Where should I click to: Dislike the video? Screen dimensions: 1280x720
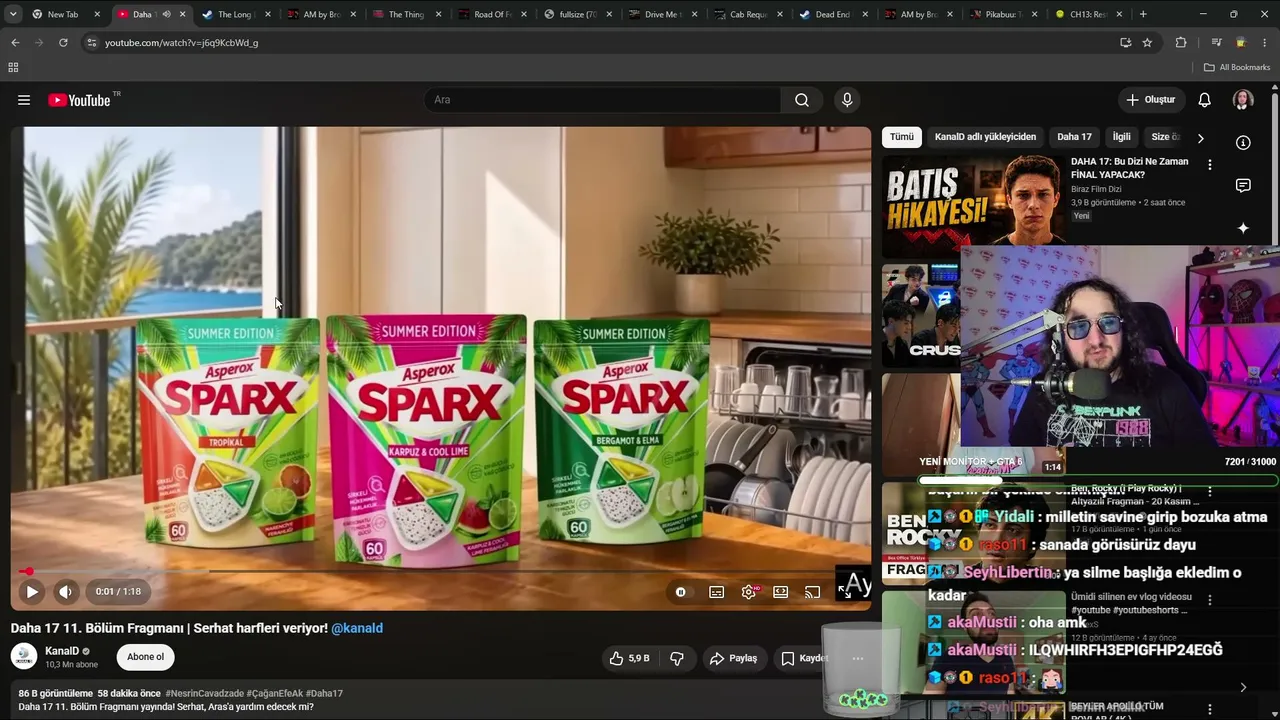click(x=677, y=658)
